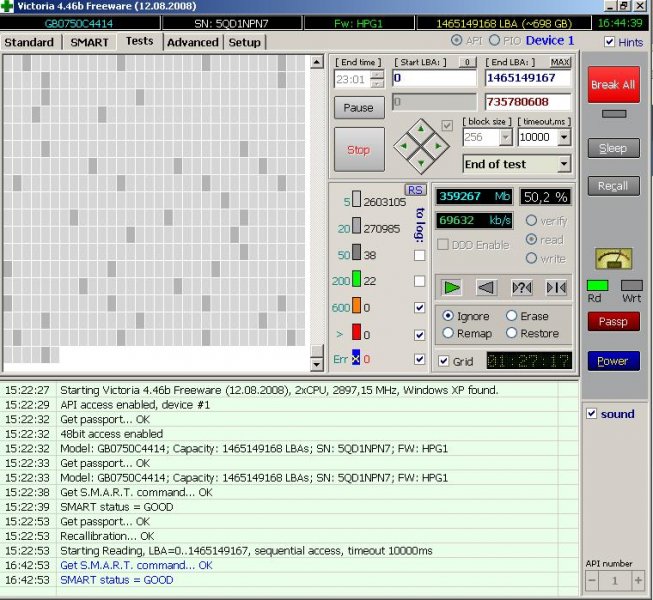This screenshot has height=600, width=653.
Task: Select the Remap radio option
Action: [x=448, y=333]
